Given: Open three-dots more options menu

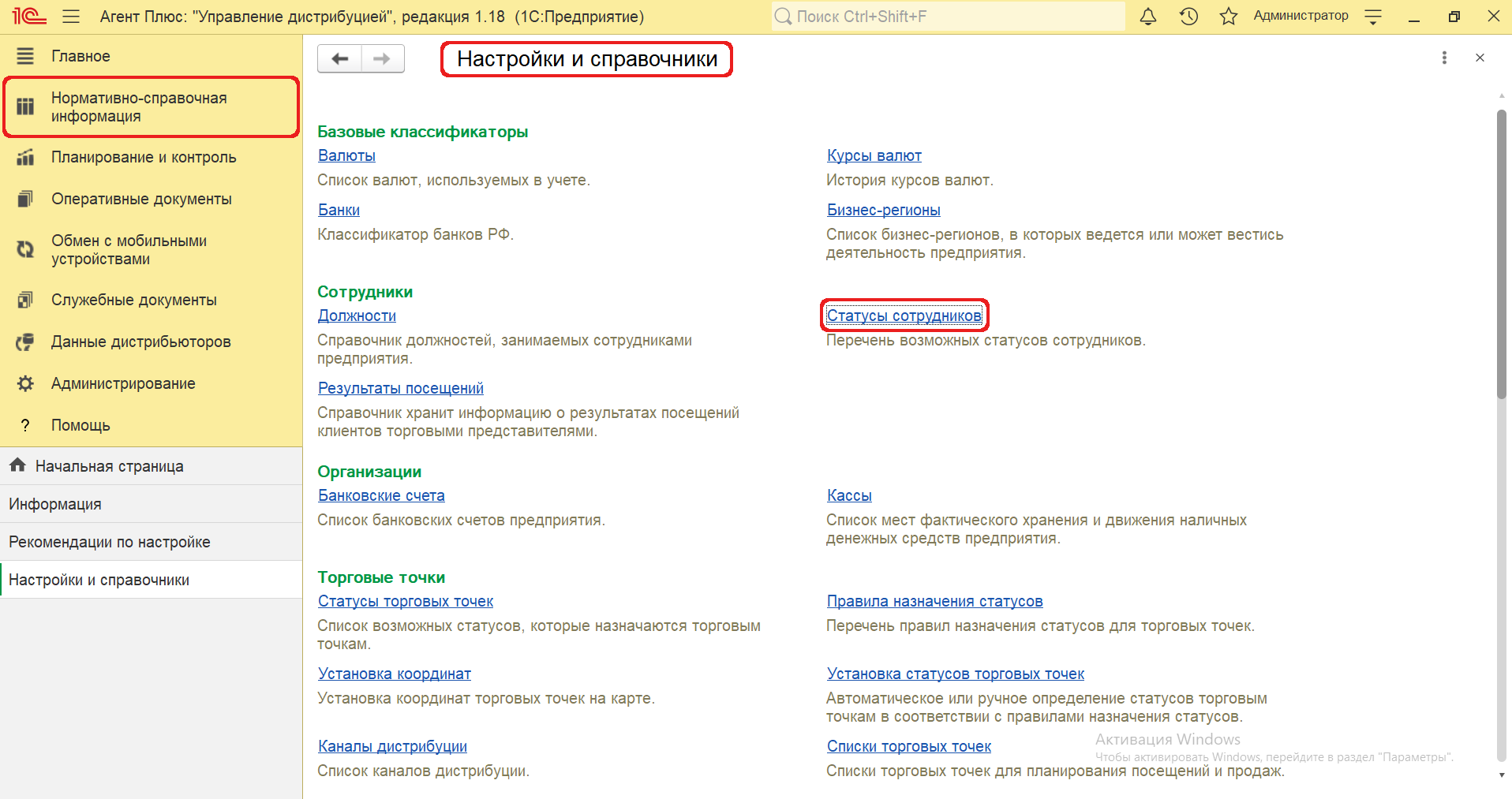Looking at the screenshot, I should point(1444,58).
